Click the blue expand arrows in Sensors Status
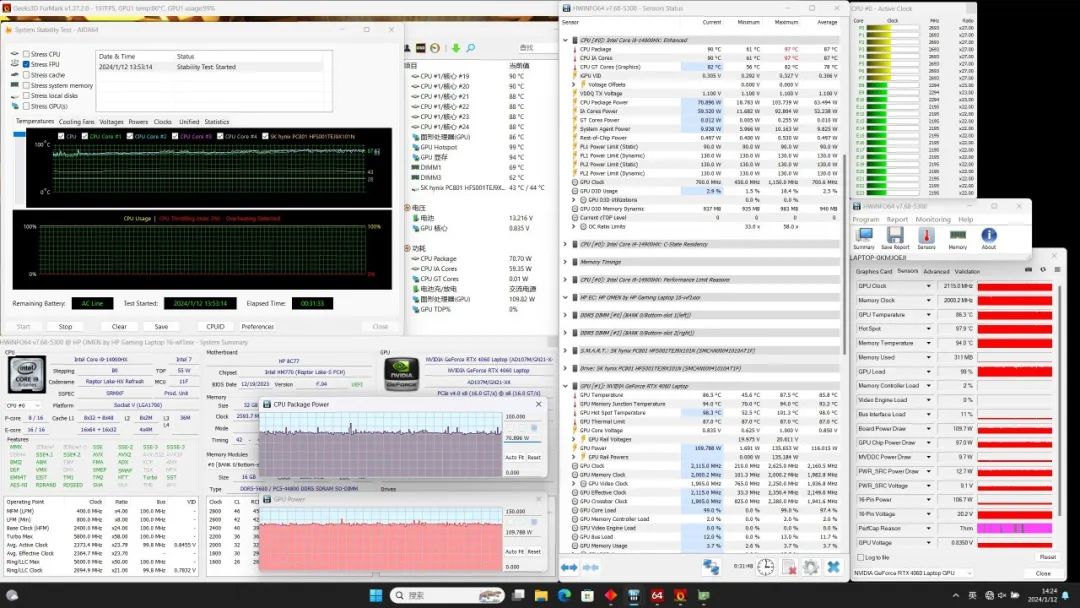 coord(569,567)
